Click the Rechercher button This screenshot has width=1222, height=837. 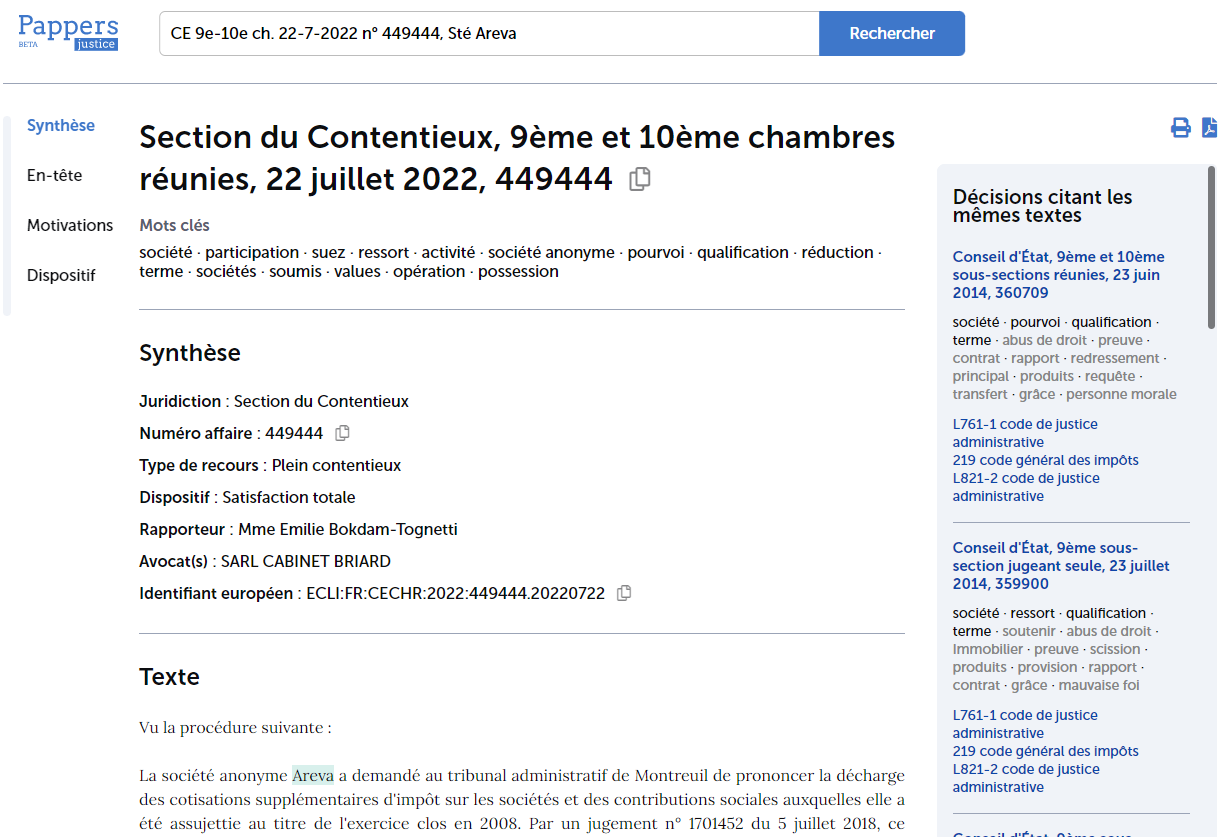coord(892,33)
